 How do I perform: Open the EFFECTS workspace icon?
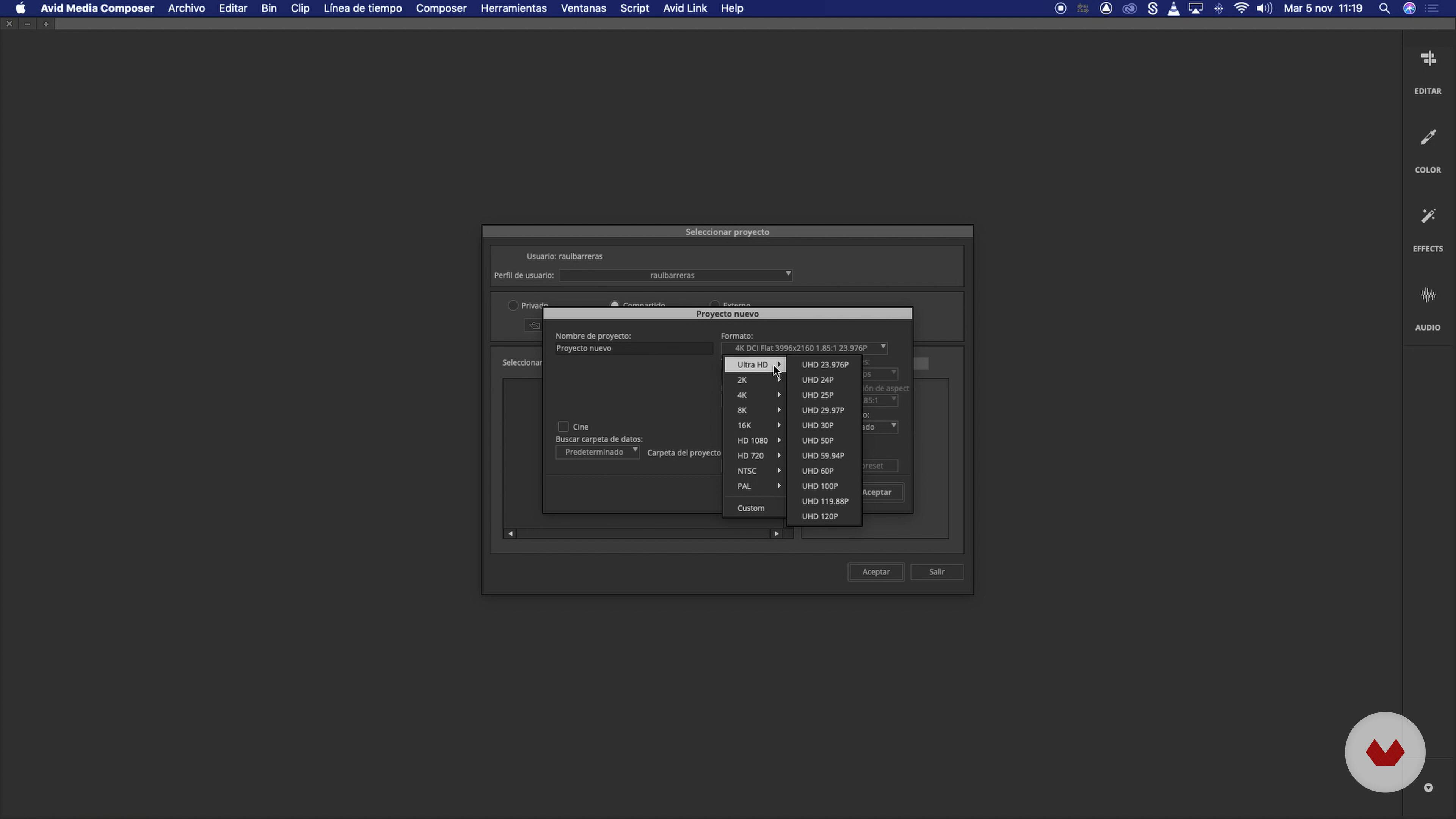click(x=1428, y=217)
